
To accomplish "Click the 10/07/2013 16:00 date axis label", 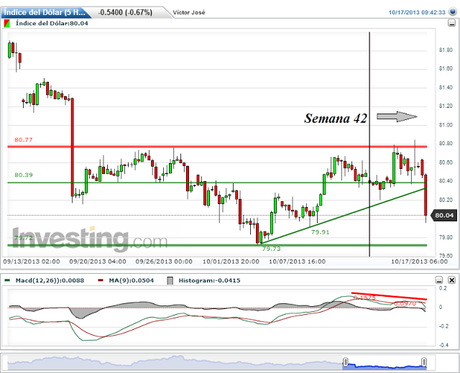I will tap(297, 262).
